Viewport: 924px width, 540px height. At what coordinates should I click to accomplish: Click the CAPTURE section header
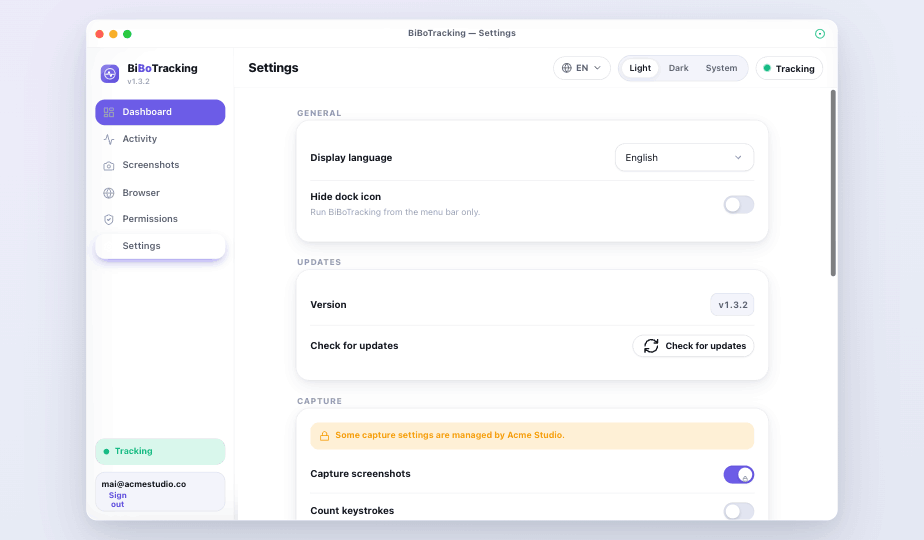319,401
